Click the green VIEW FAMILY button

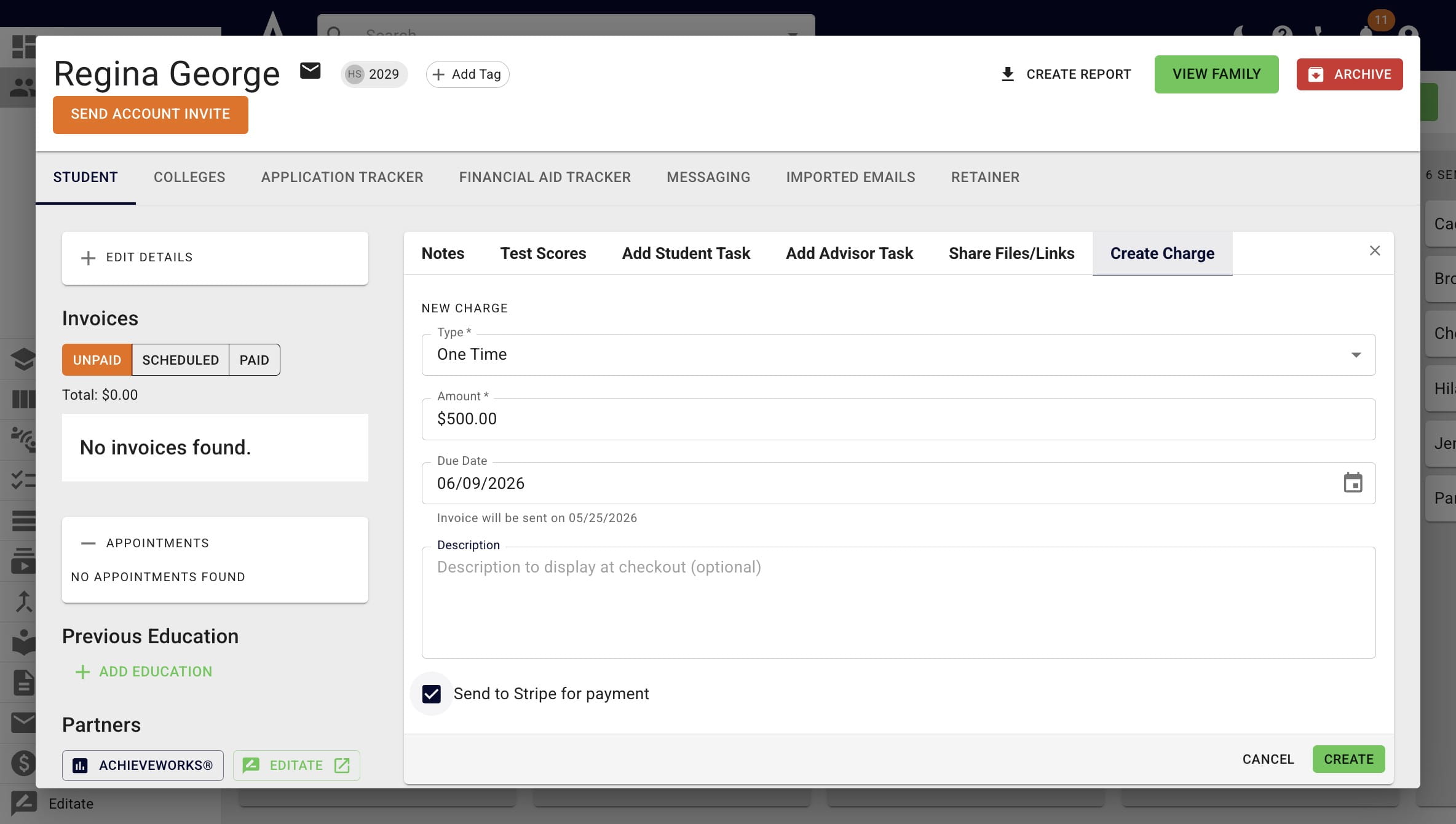pyautogui.click(x=1216, y=74)
